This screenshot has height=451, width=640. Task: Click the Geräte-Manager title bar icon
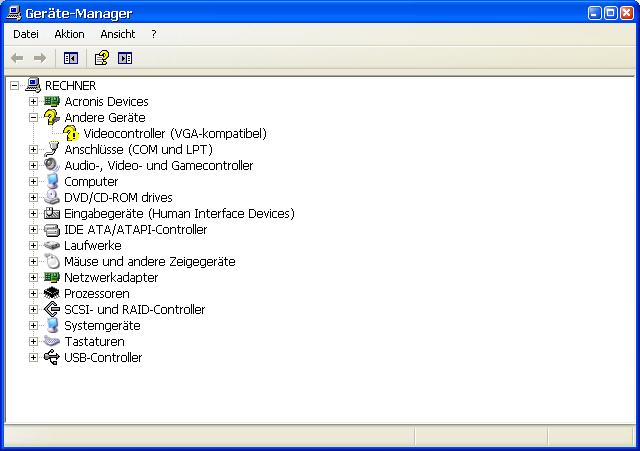[x=13, y=13]
